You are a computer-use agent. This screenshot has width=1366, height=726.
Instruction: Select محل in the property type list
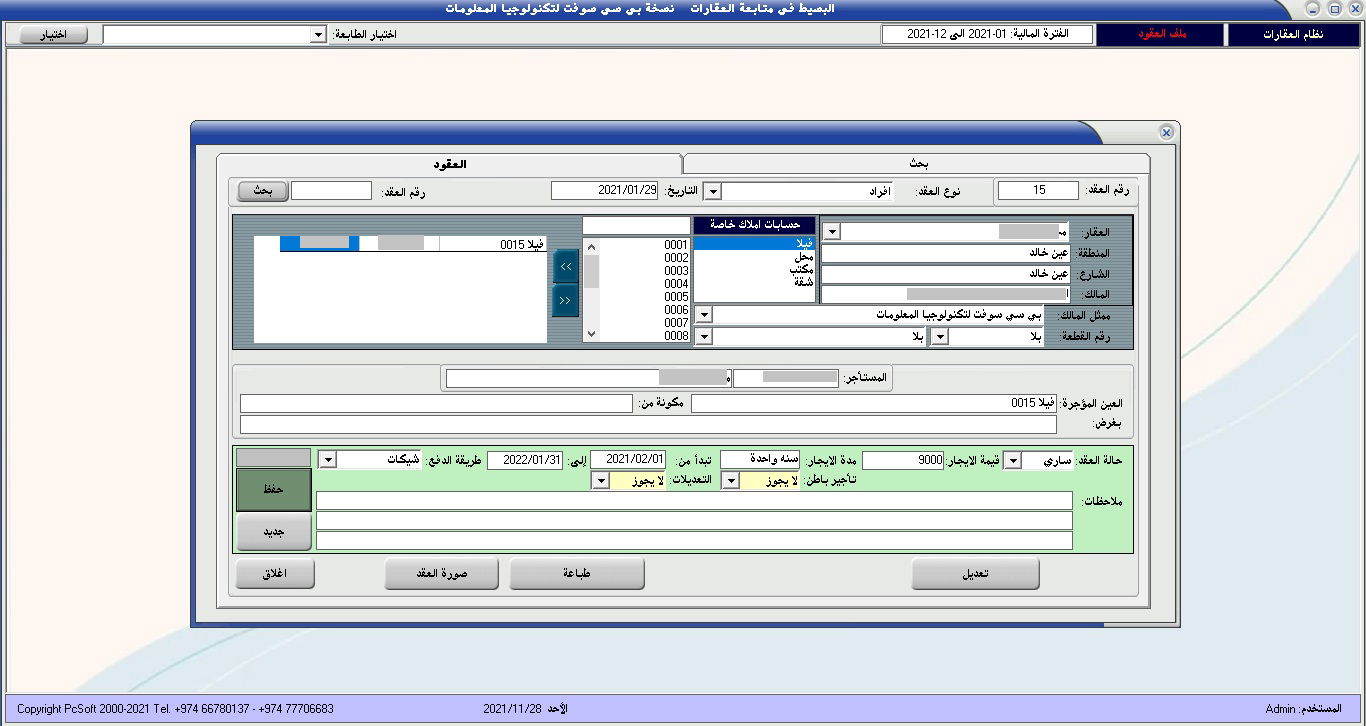click(x=803, y=257)
